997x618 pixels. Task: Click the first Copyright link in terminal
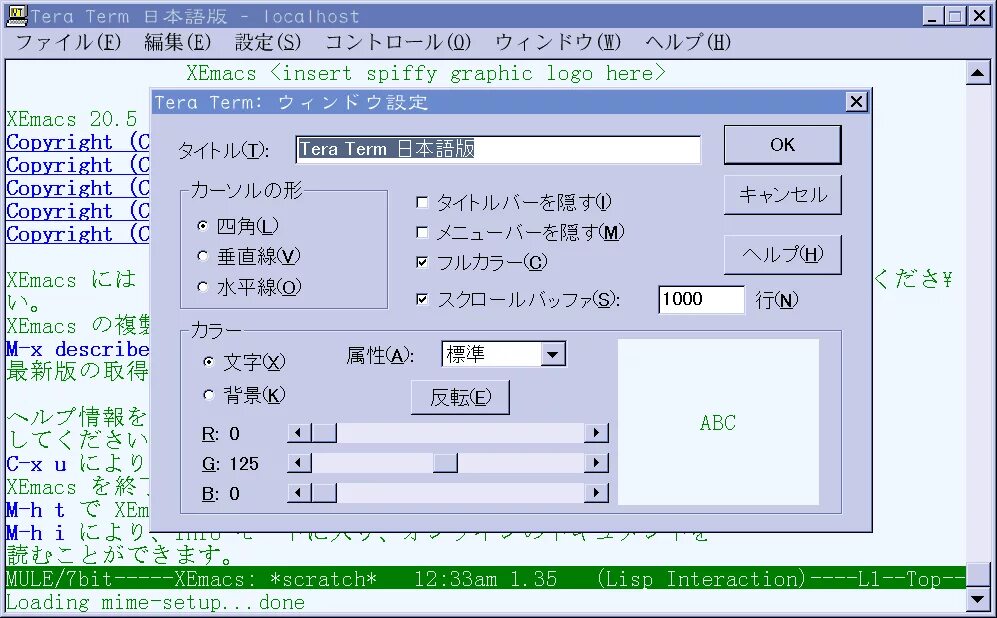(78, 142)
